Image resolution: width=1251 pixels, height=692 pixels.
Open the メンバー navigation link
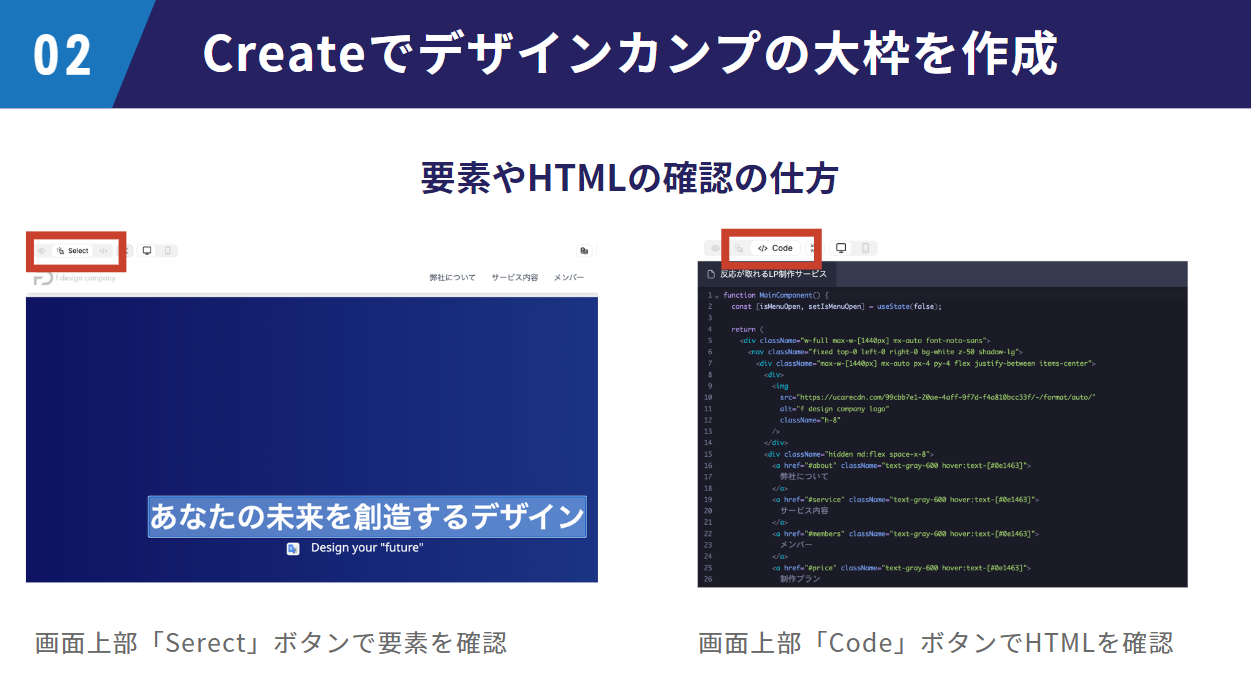click(568, 278)
